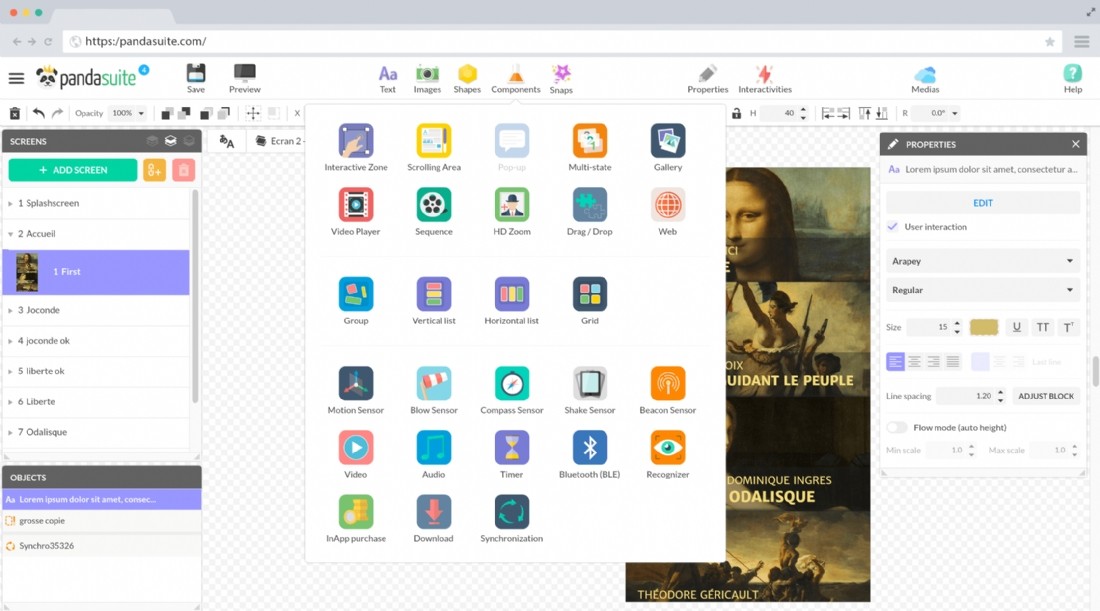Select the Synchronization component
The width and height of the screenshot is (1100, 611).
click(511, 512)
